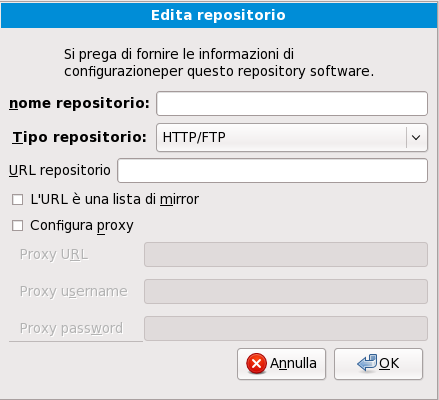The height and width of the screenshot is (400, 439).
Task: Click the "Proxy password" label
Action: [71, 329]
